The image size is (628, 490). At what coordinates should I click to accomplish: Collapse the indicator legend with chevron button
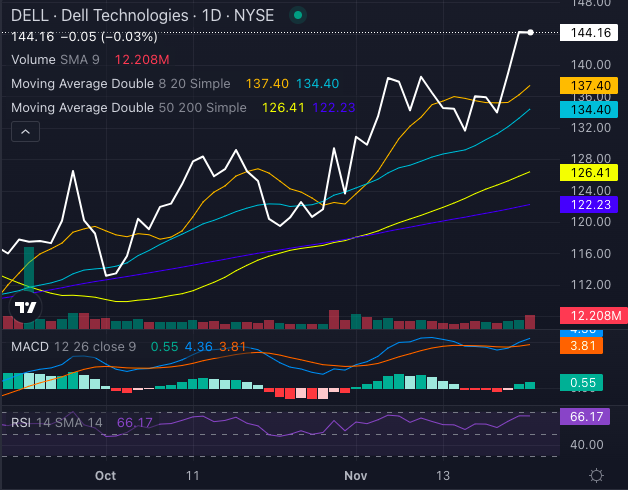coord(25,131)
